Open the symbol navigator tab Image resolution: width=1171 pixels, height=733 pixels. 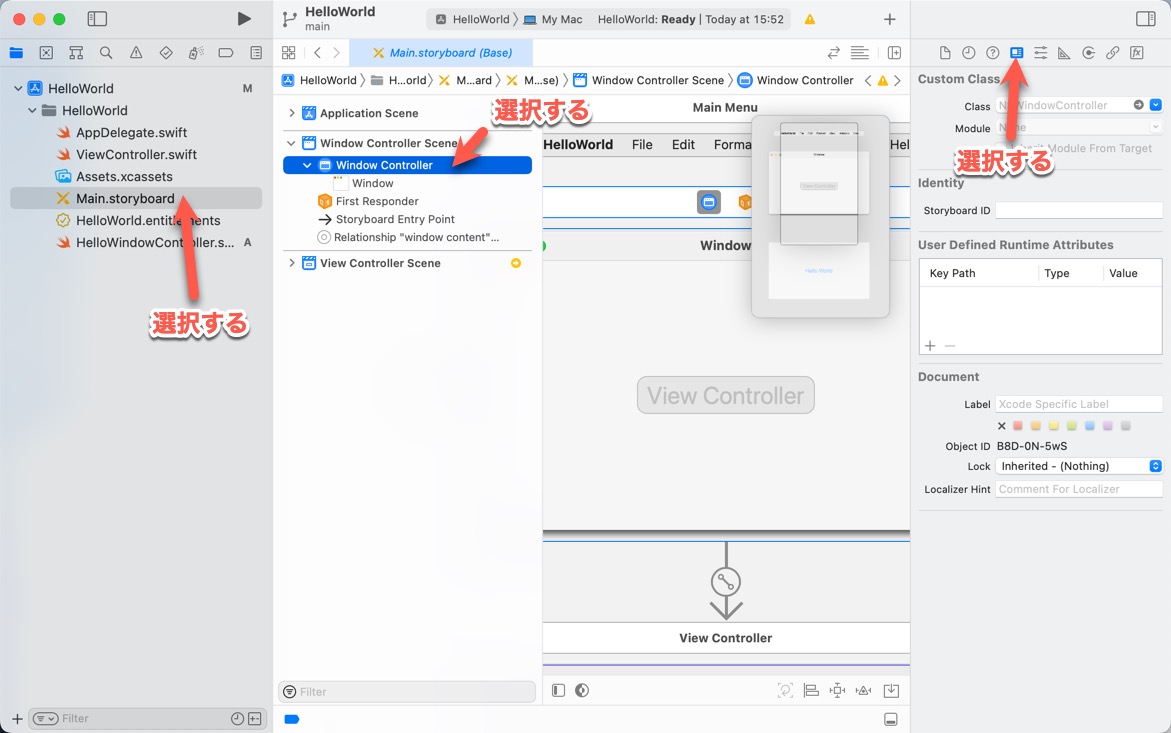coord(76,52)
